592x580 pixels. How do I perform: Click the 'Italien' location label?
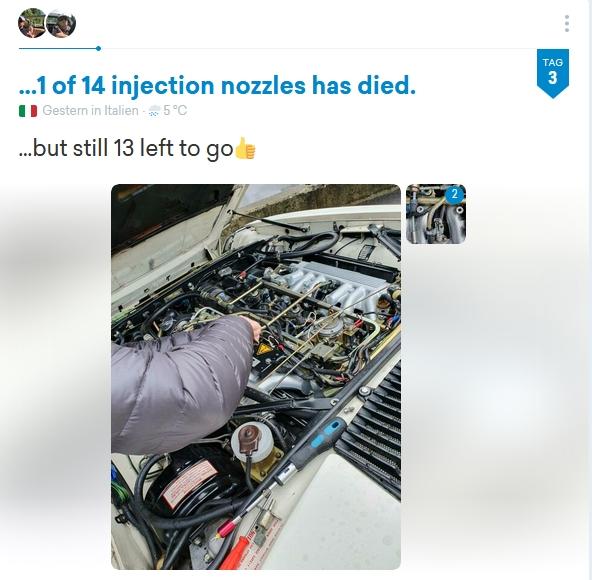click(121, 111)
